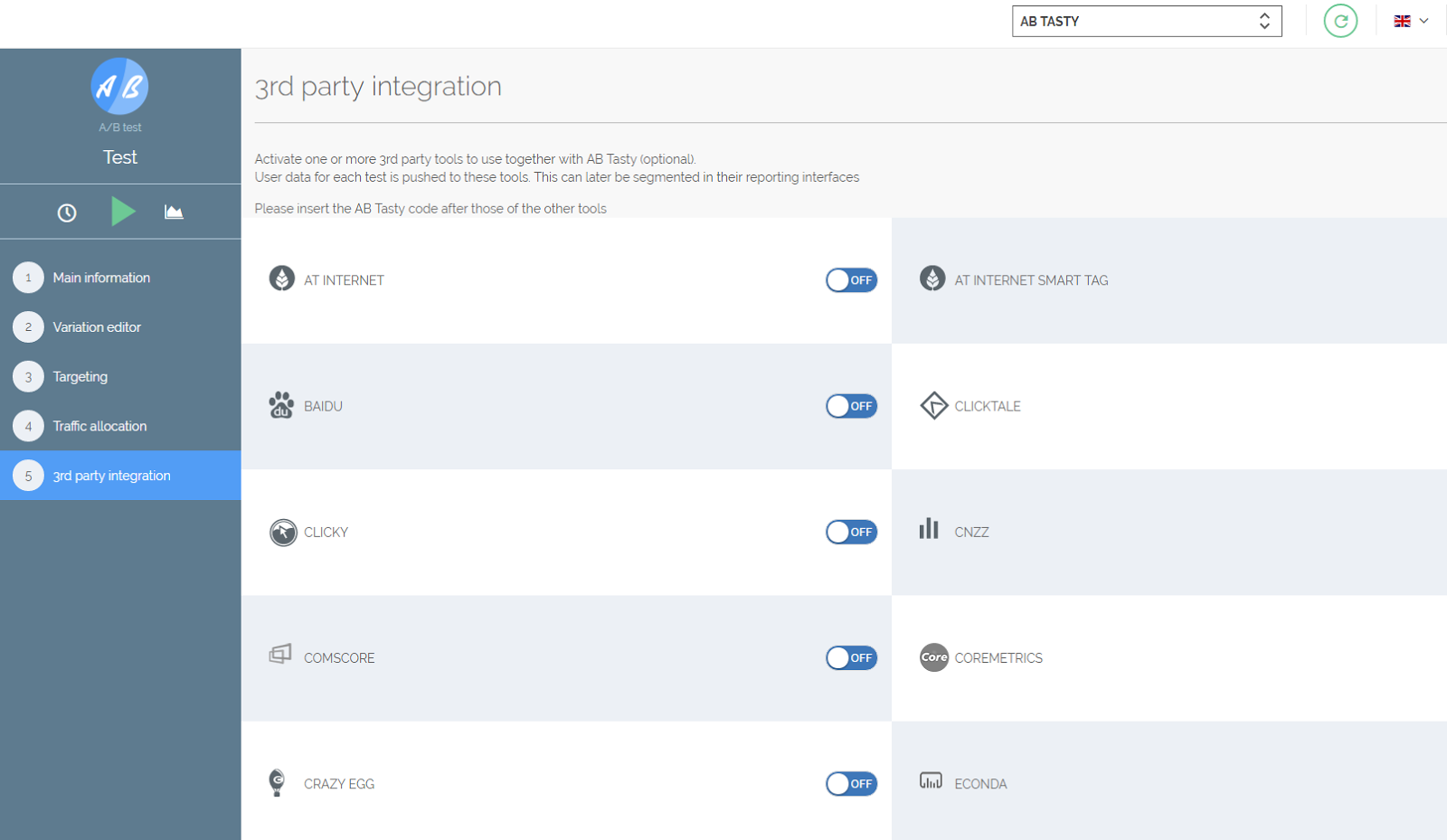
Task: Click the Clicky logo icon
Action: pos(283,533)
